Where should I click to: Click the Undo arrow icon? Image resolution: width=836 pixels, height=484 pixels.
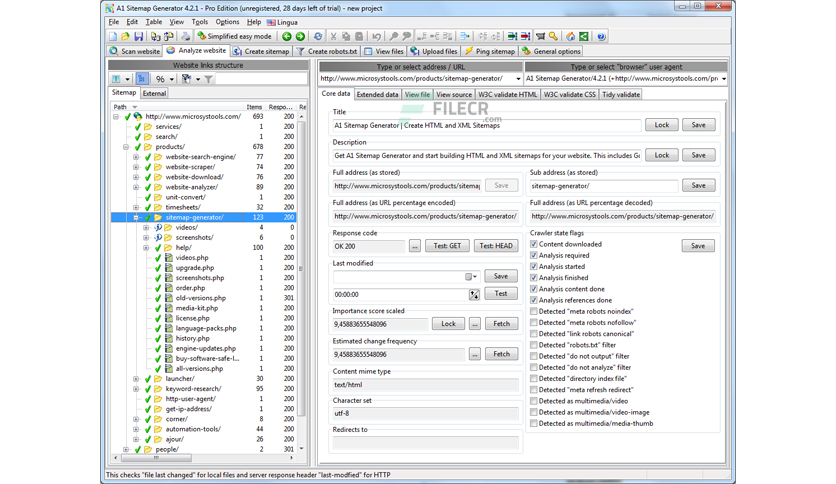tap(376, 36)
